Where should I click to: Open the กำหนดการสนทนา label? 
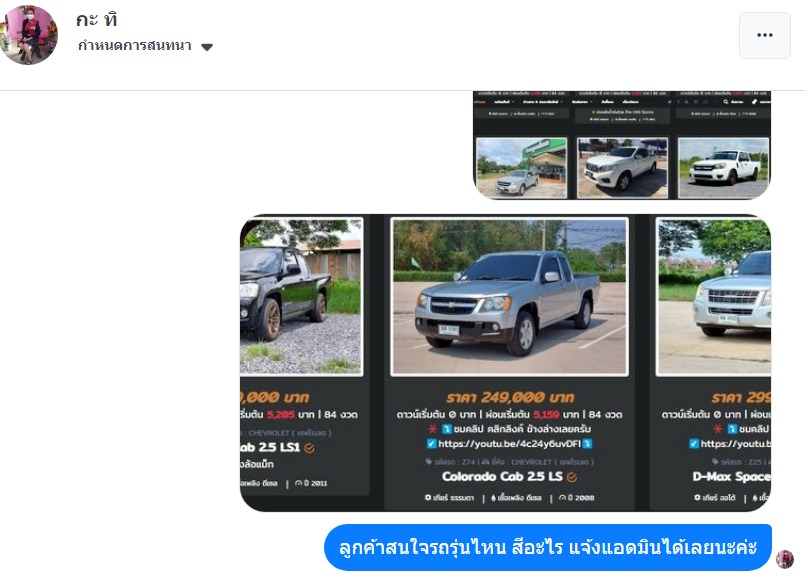coord(135,46)
